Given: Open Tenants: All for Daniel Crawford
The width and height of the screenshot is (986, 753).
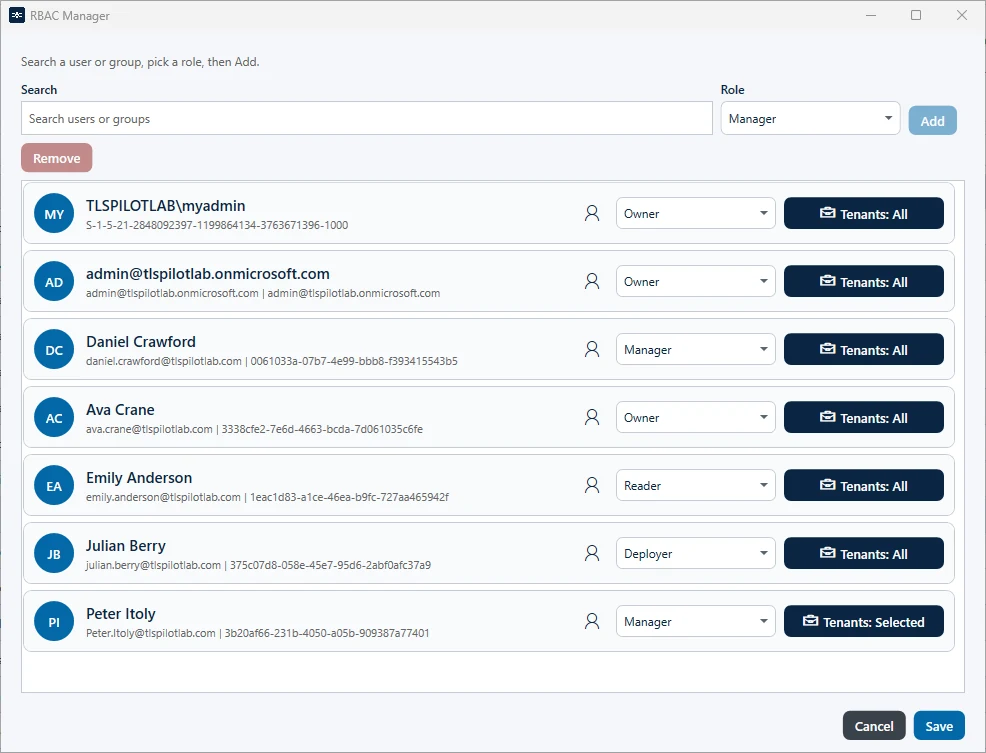Looking at the screenshot, I should 863,349.
